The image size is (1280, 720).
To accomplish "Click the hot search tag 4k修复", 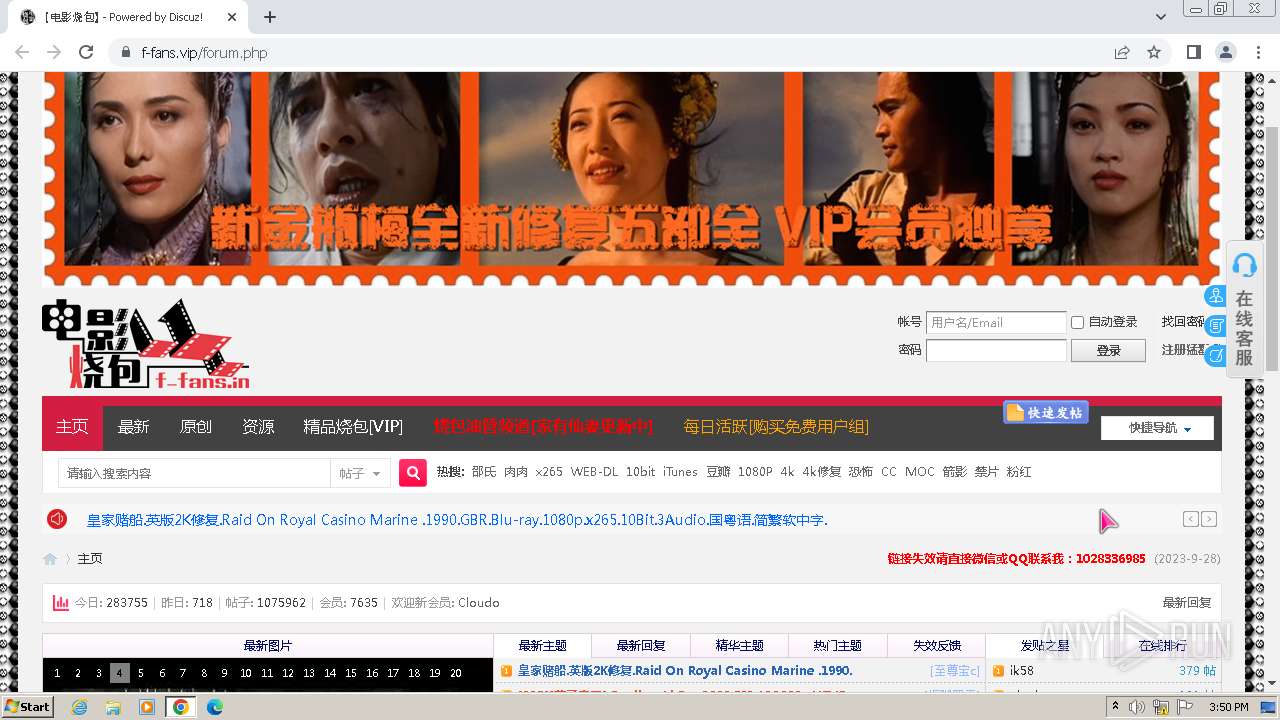I will coord(821,472).
